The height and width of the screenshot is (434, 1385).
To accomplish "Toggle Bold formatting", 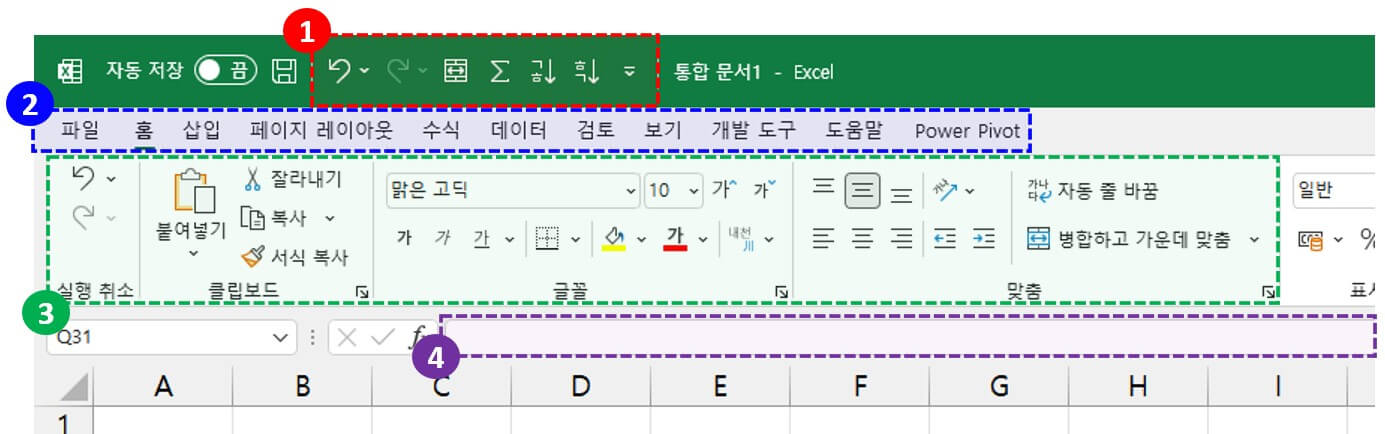I will pyautogui.click(x=404, y=239).
